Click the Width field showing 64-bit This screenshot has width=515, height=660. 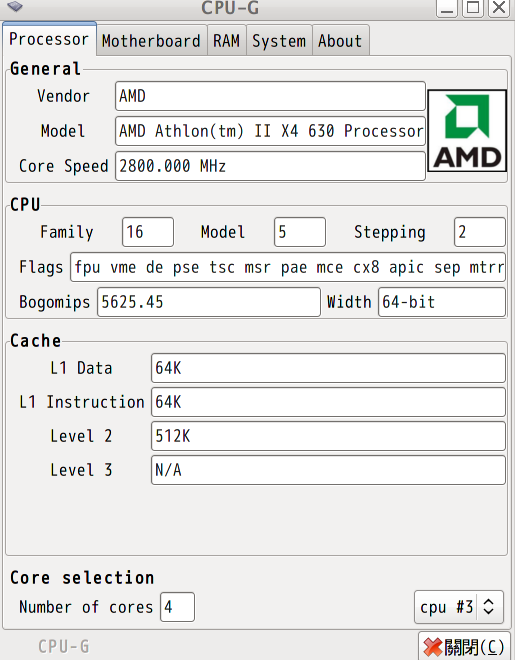point(442,302)
